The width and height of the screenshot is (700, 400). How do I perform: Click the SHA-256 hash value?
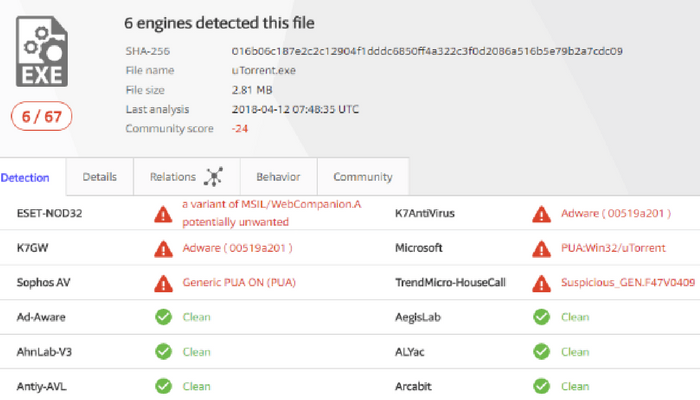coord(427,51)
